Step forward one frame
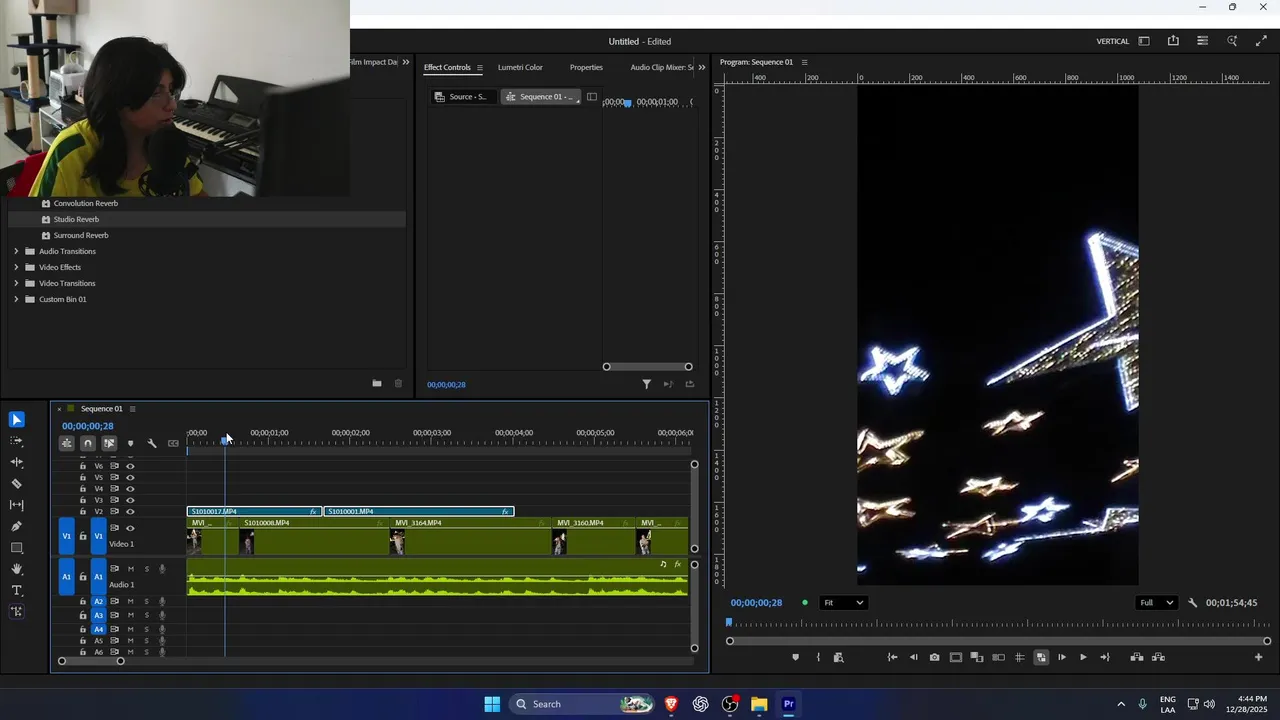 [1062, 657]
